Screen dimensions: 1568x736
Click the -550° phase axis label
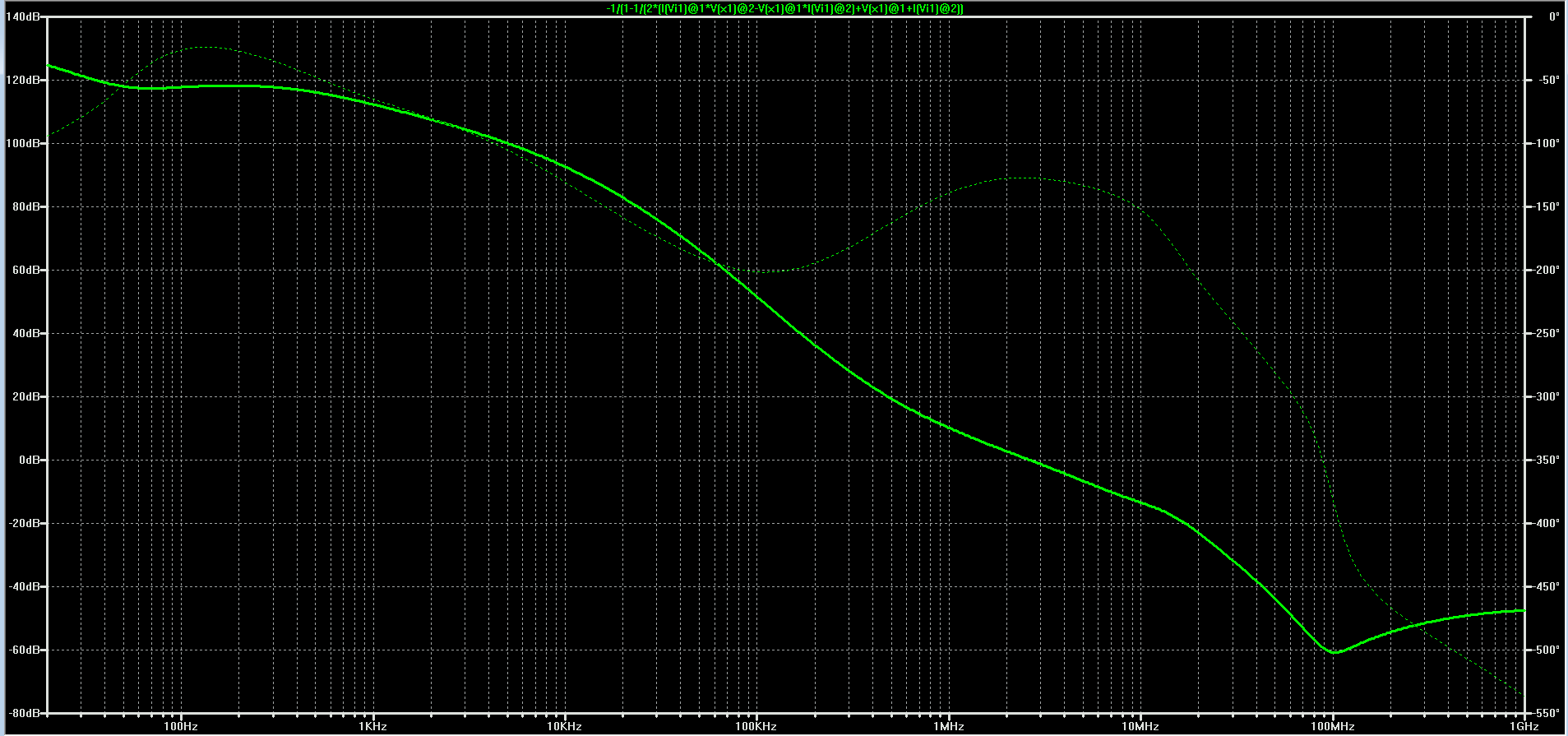pos(1545,713)
